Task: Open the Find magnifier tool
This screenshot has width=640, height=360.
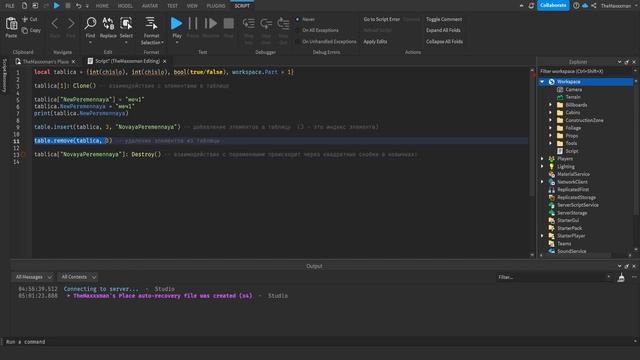Action: pyautogui.click(x=90, y=23)
